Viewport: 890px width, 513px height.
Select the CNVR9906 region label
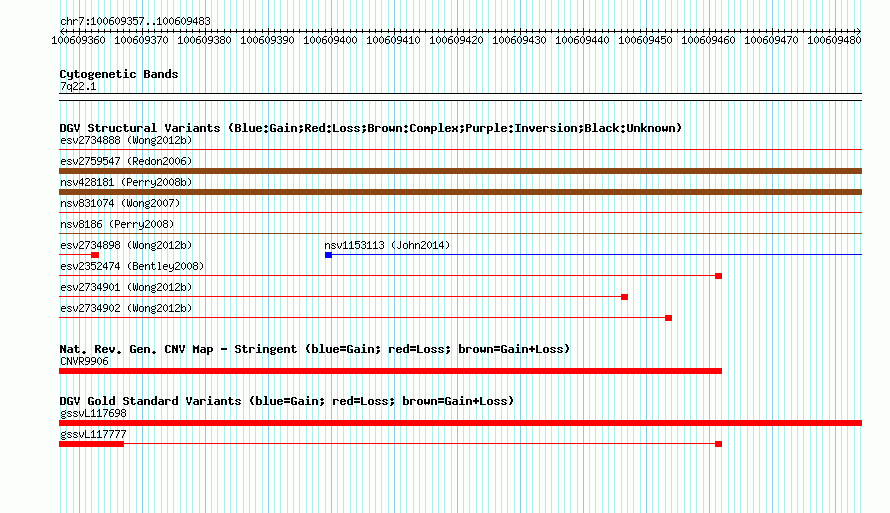[84, 361]
